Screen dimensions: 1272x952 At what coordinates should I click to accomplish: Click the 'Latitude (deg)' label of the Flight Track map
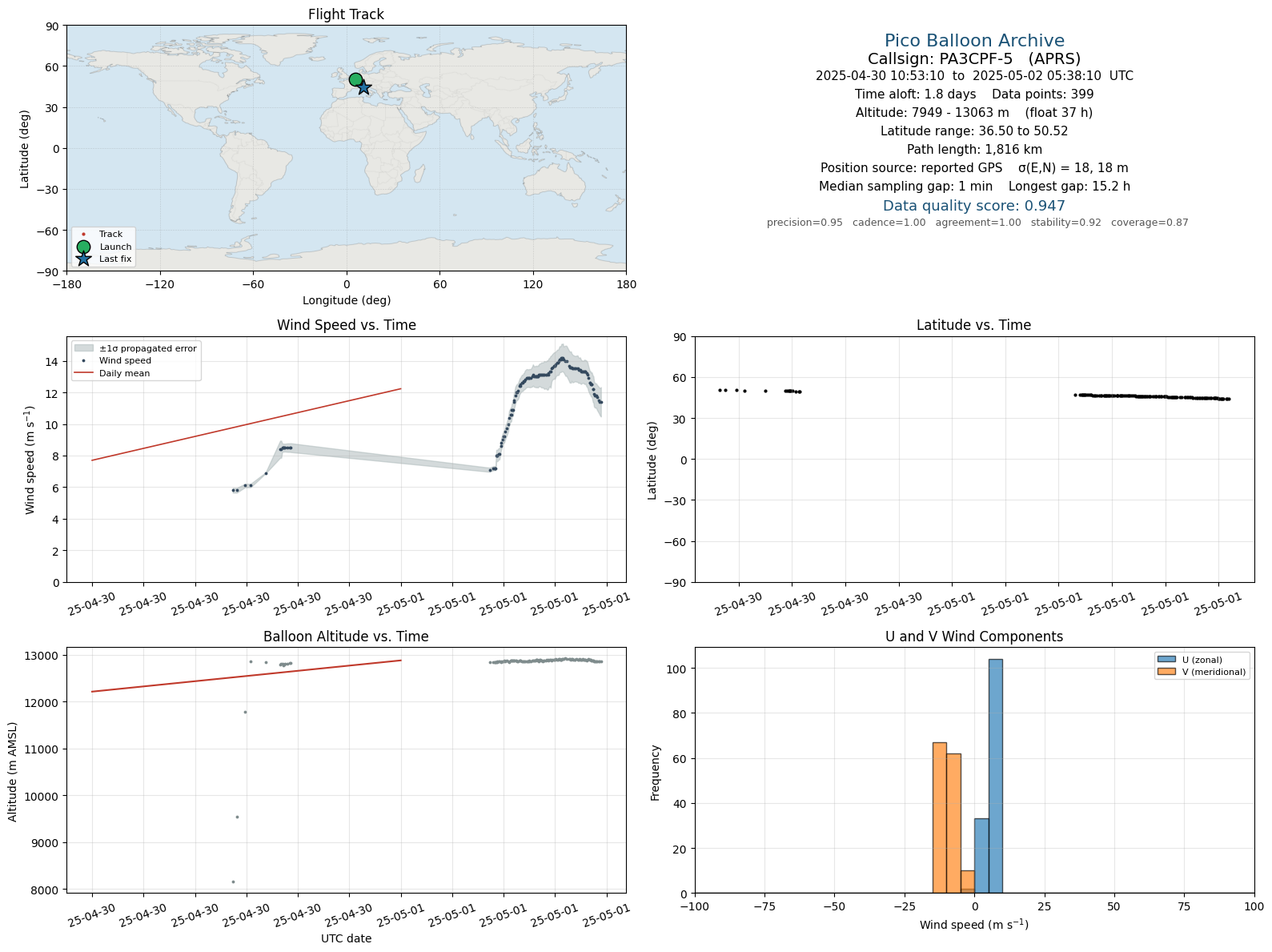[25, 149]
